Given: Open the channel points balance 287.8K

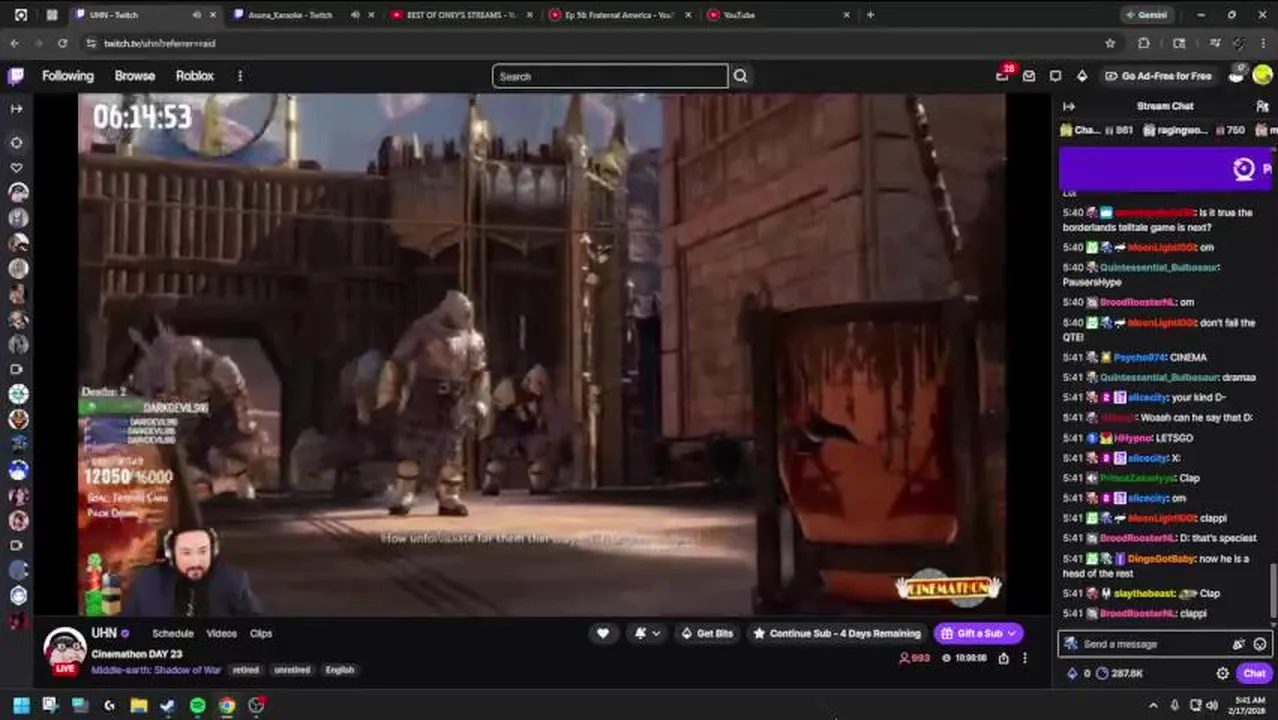Looking at the screenshot, I should (x=1120, y=673).
